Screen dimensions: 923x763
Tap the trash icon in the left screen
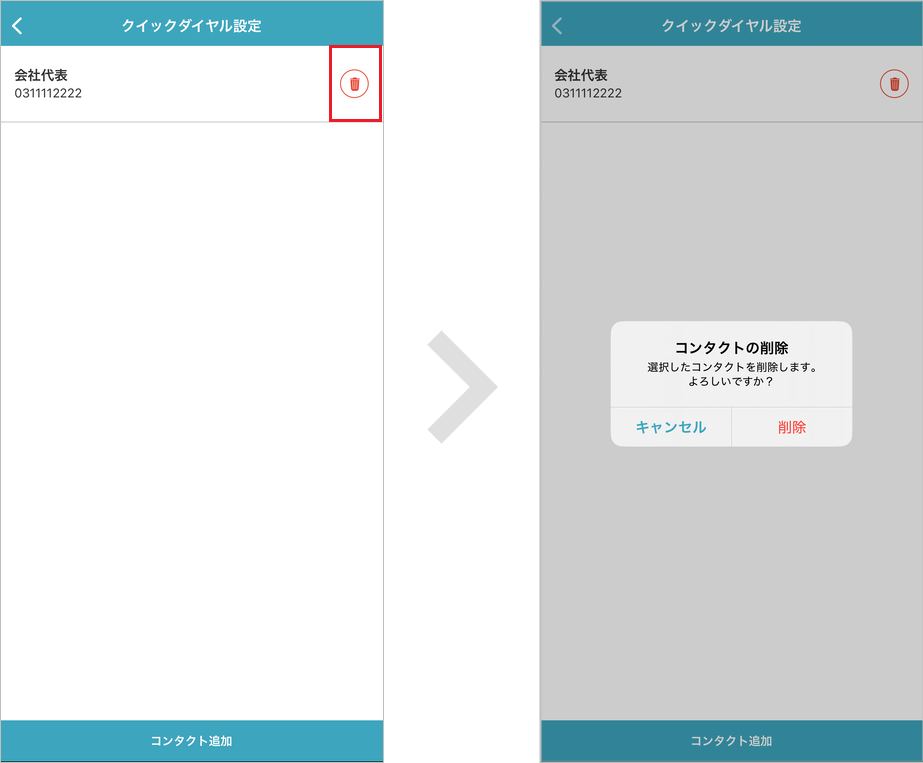[354, 84]
